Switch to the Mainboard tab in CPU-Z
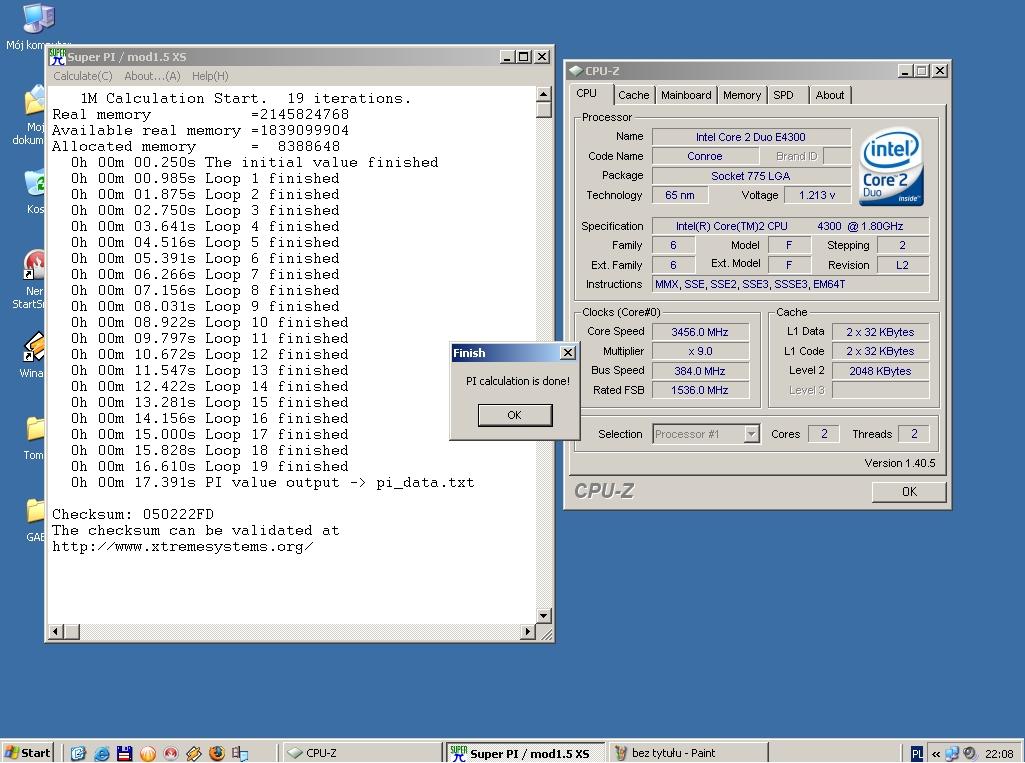Image resolution: width=1025 pixels, height=763 pixels. tap(686, 95)
